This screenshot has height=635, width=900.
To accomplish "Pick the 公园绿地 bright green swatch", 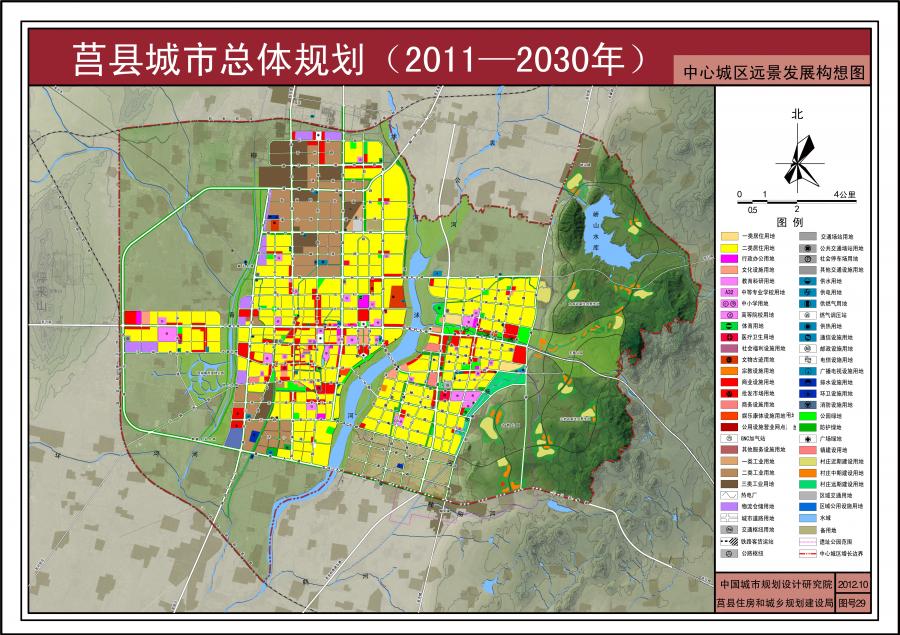I will pyautogui.click(x=808, y=416).
